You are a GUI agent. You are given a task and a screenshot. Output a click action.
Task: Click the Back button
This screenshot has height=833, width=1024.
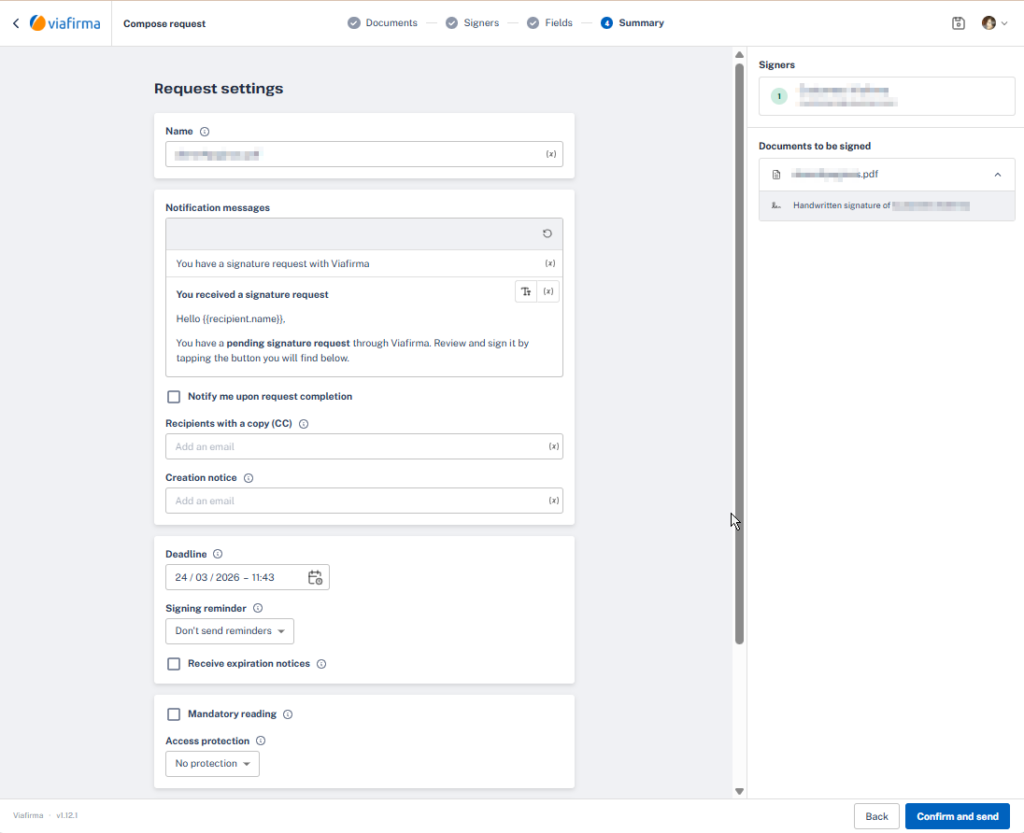876,816
